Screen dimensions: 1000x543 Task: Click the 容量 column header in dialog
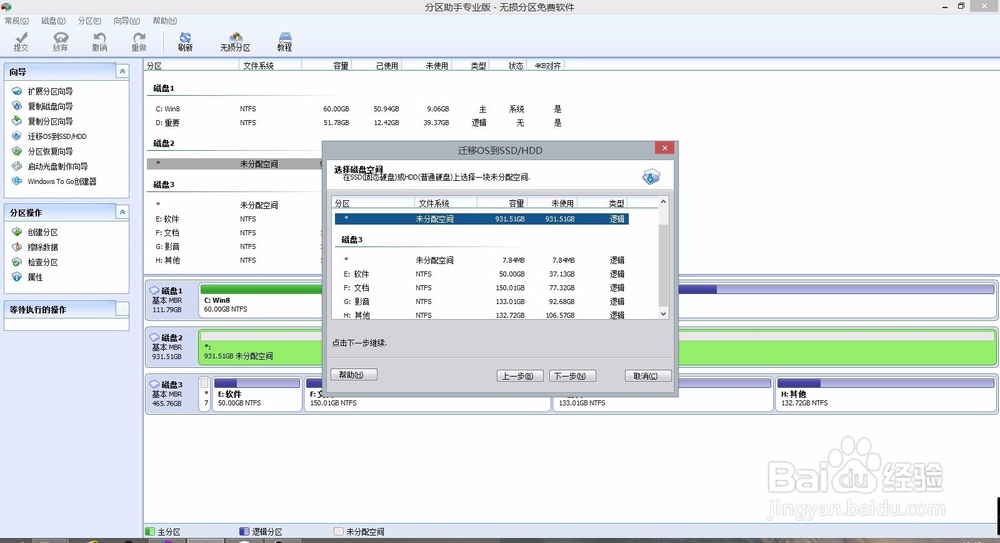pyautogui.click(x=502, y=203)
